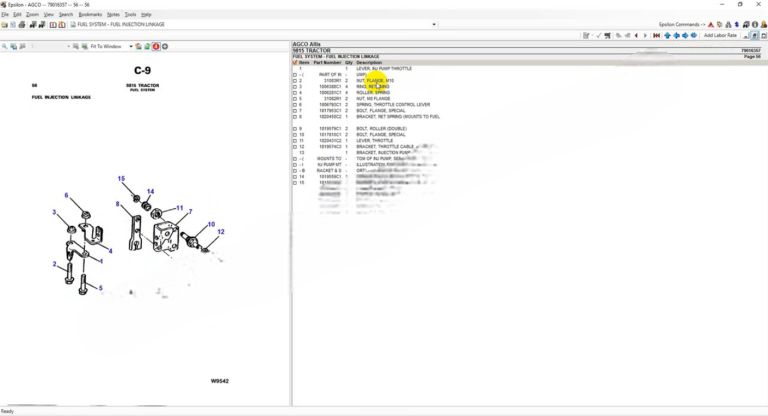768x416 pixels.
Task: Open the Tools menu
Action: tap(130, 15)
